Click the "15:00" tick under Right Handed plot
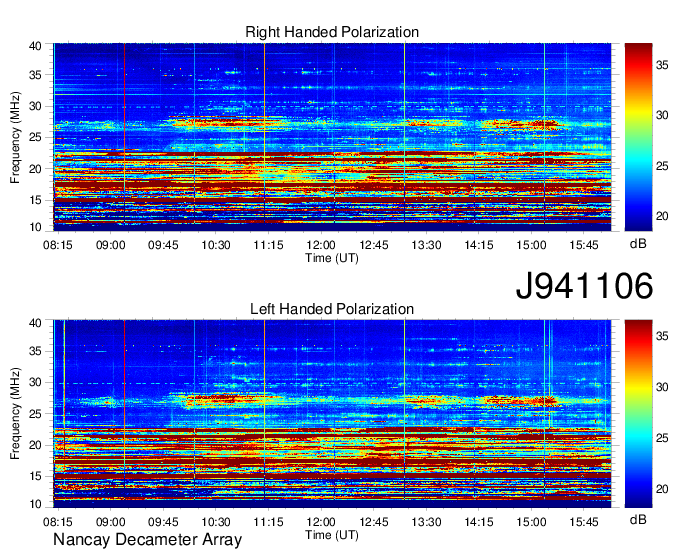The image size is (680, 552). [x=531, y=245]
